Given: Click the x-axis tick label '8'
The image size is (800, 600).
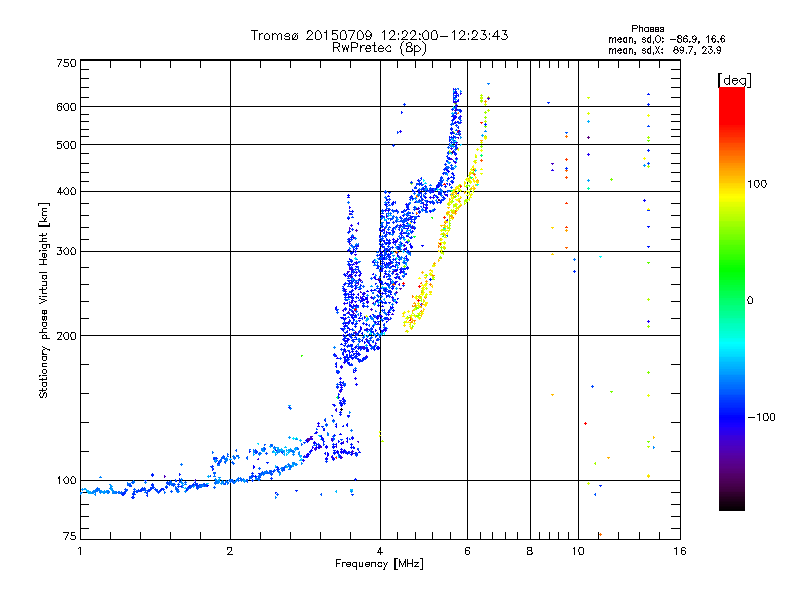Looking at the screenshot, I should [x=530, y=551].
